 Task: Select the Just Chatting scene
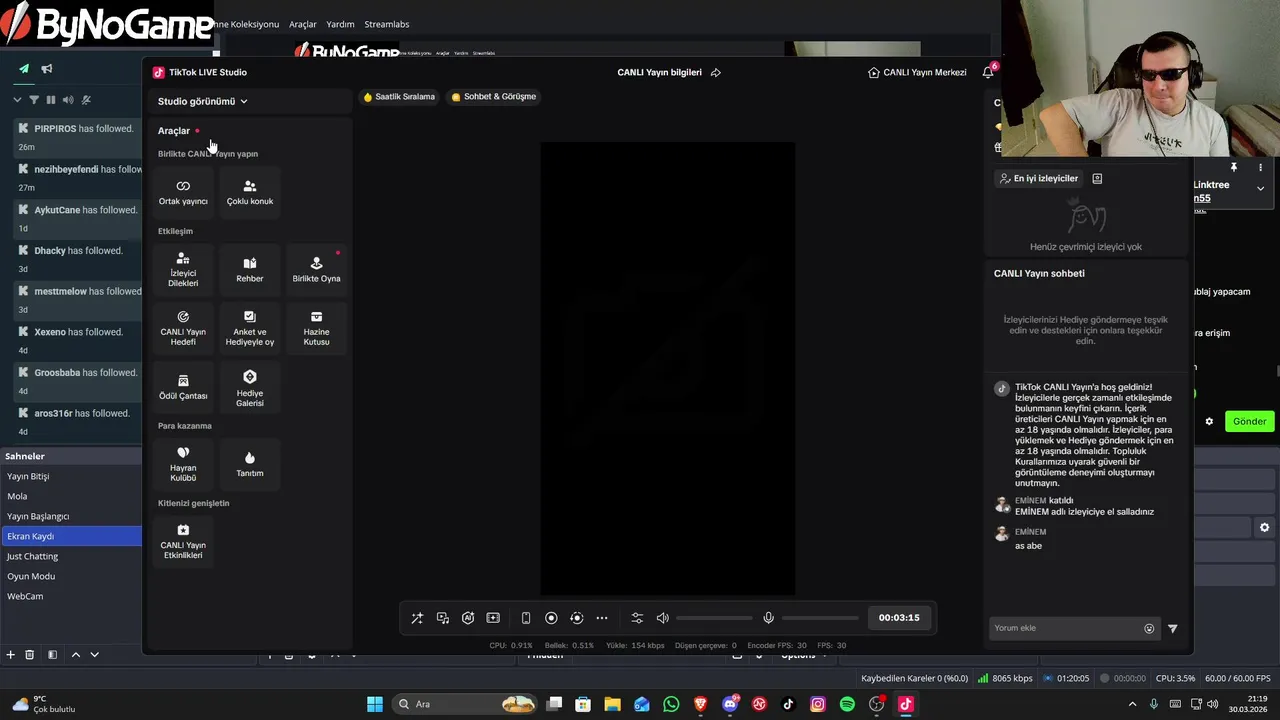tap(71, 556)
